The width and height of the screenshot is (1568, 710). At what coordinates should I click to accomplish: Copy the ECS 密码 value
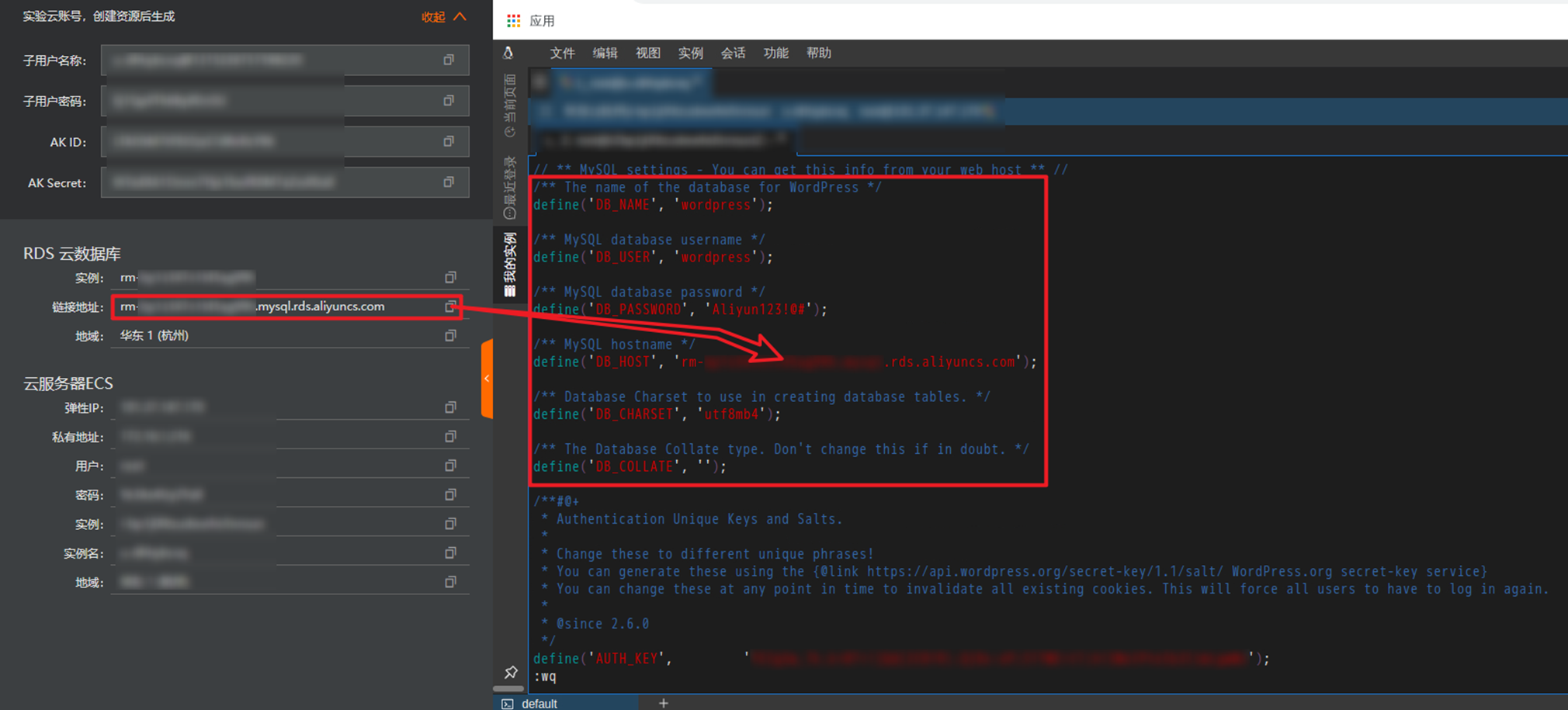click(x=450, y=495)
